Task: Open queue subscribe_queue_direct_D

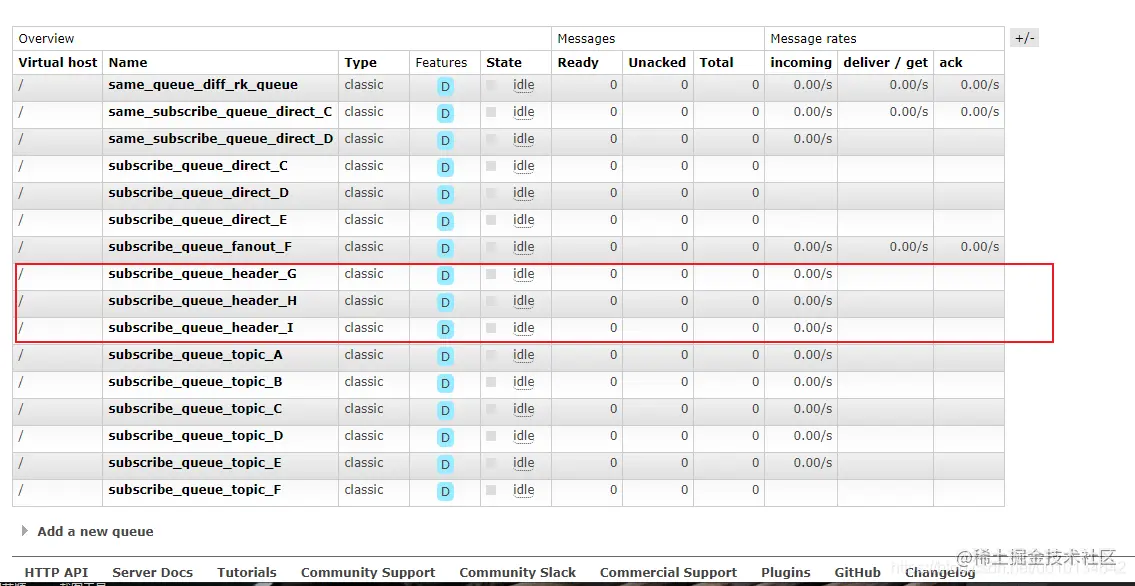Action: point(198,192)
